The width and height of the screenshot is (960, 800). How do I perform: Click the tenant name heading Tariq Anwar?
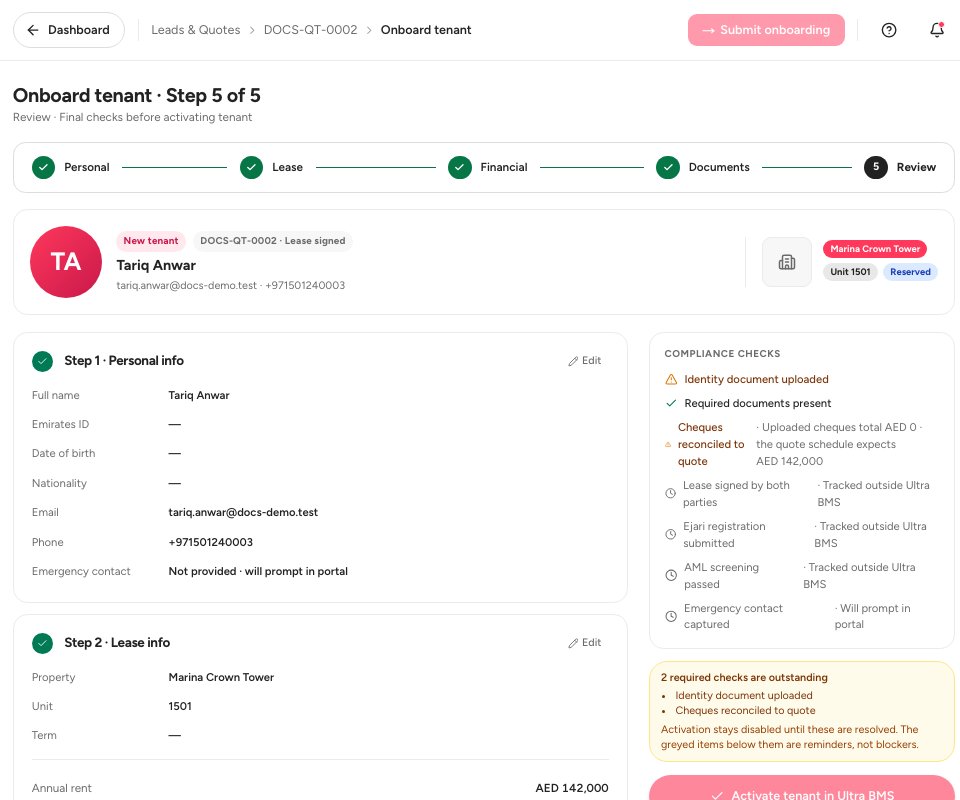click(x=156, y=266)
